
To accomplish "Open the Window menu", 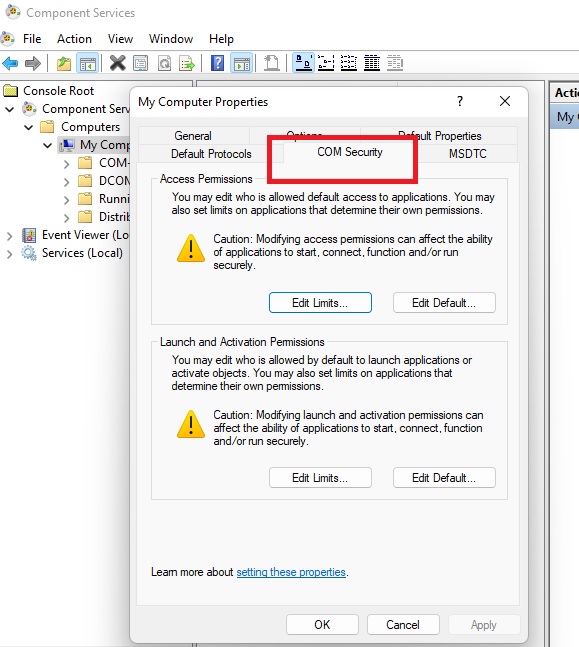I will click(171, 39).
